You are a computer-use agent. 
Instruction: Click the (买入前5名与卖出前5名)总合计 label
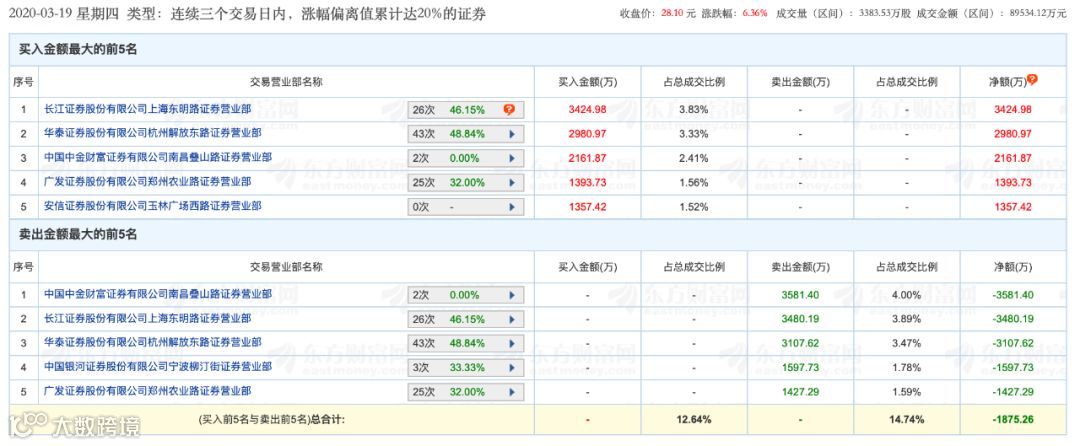pyautogui.click(x=271, y=418)
